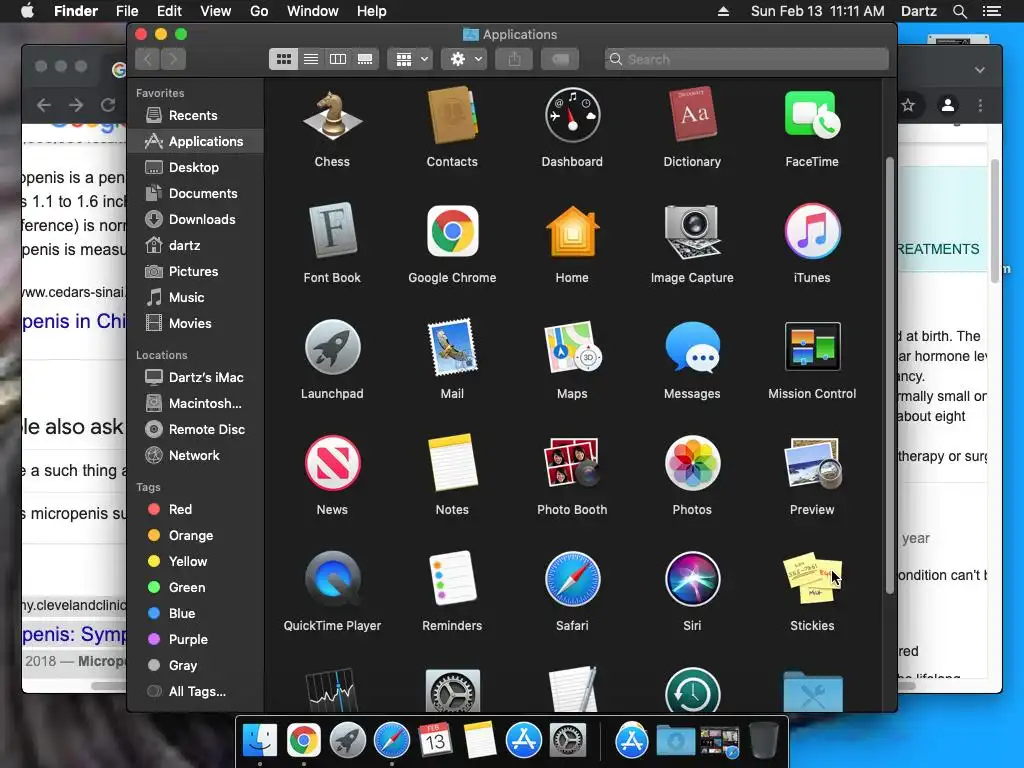Open Documents from the sidebar
This screenshot has width=1024, height=768.
coord(195,194)
